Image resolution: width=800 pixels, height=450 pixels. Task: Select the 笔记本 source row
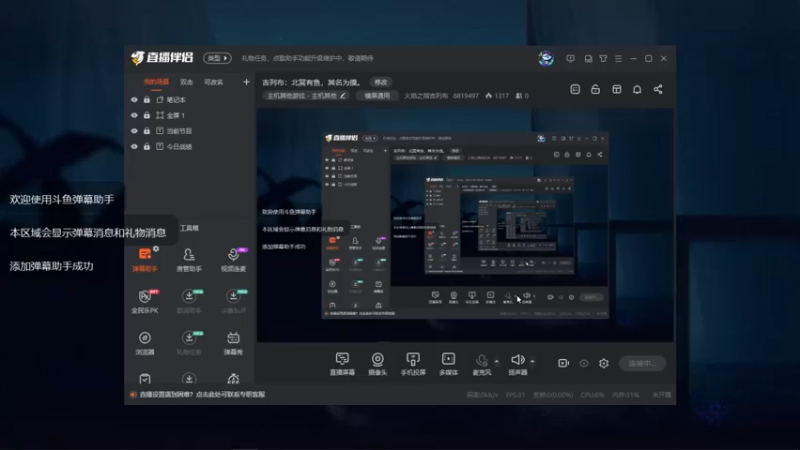point(189,100)
